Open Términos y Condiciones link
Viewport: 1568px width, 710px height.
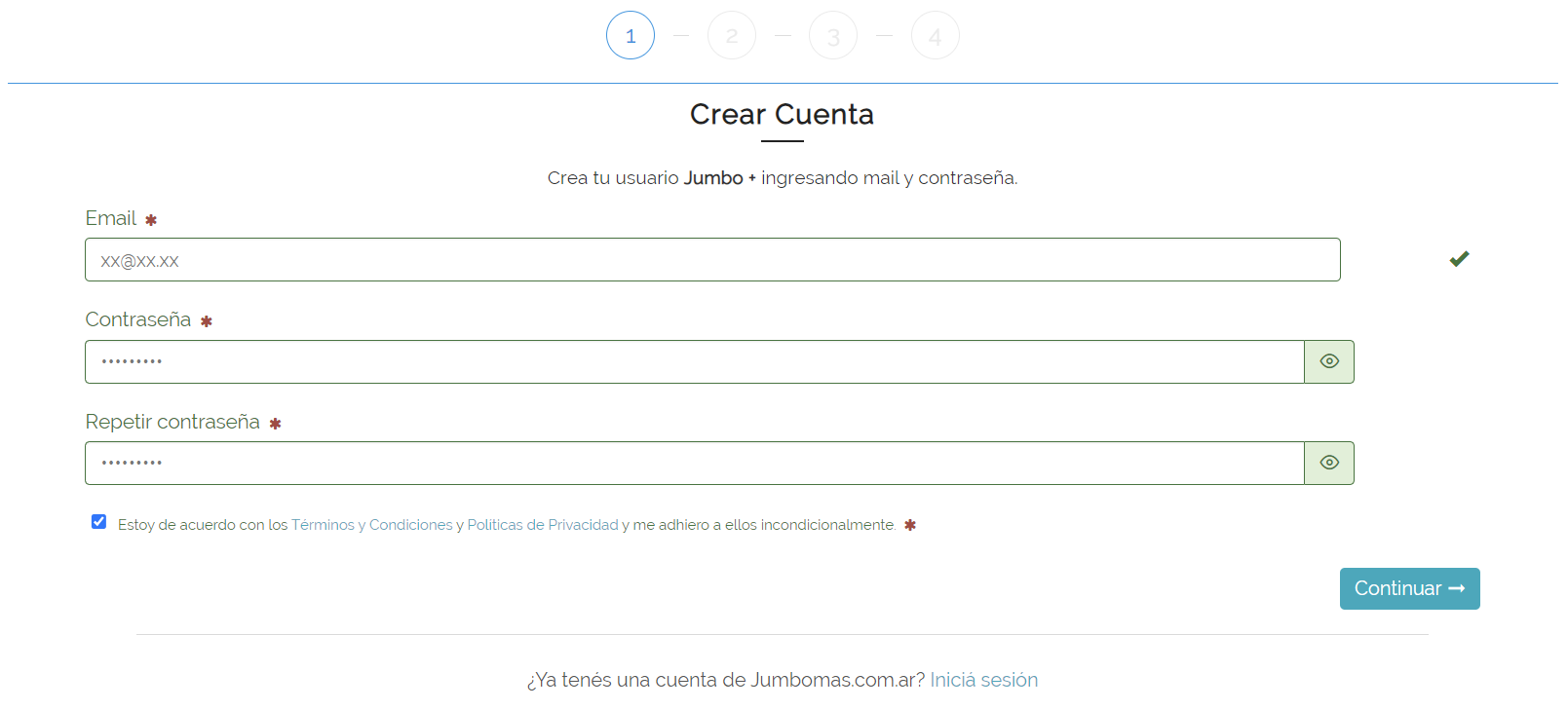point(372,525)
